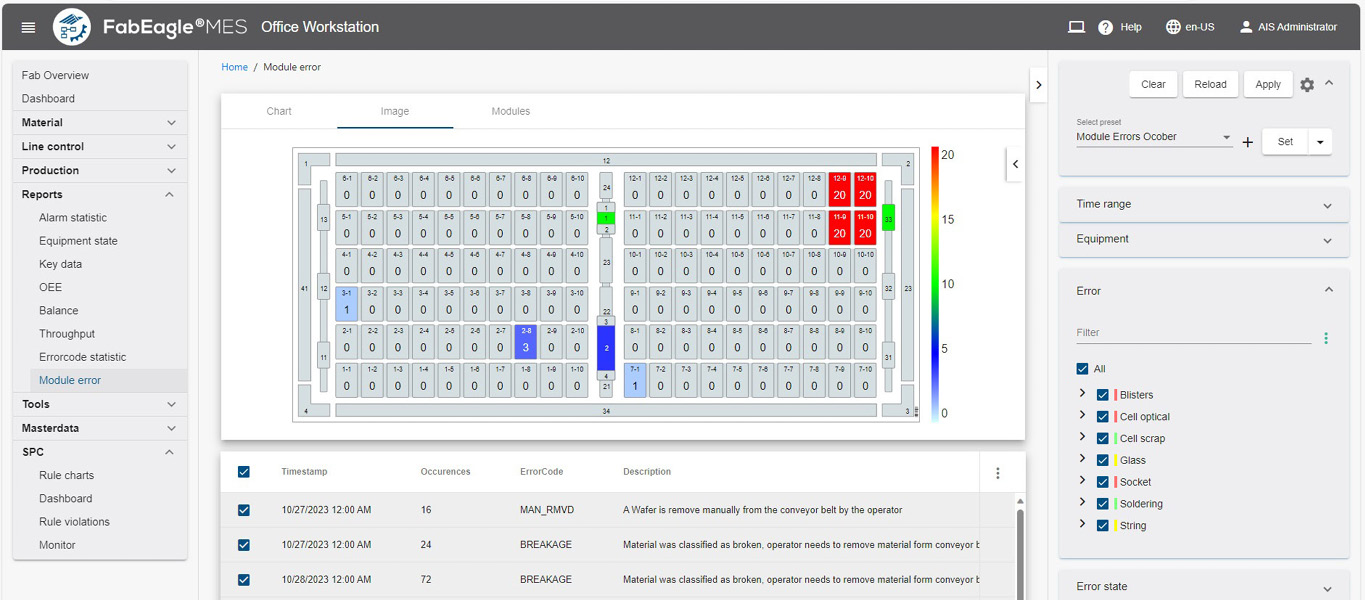The width and height of the screenshot is (1365, 600).
Task: Open the Error filter green three-dot menu
Action: point(1326,338)
